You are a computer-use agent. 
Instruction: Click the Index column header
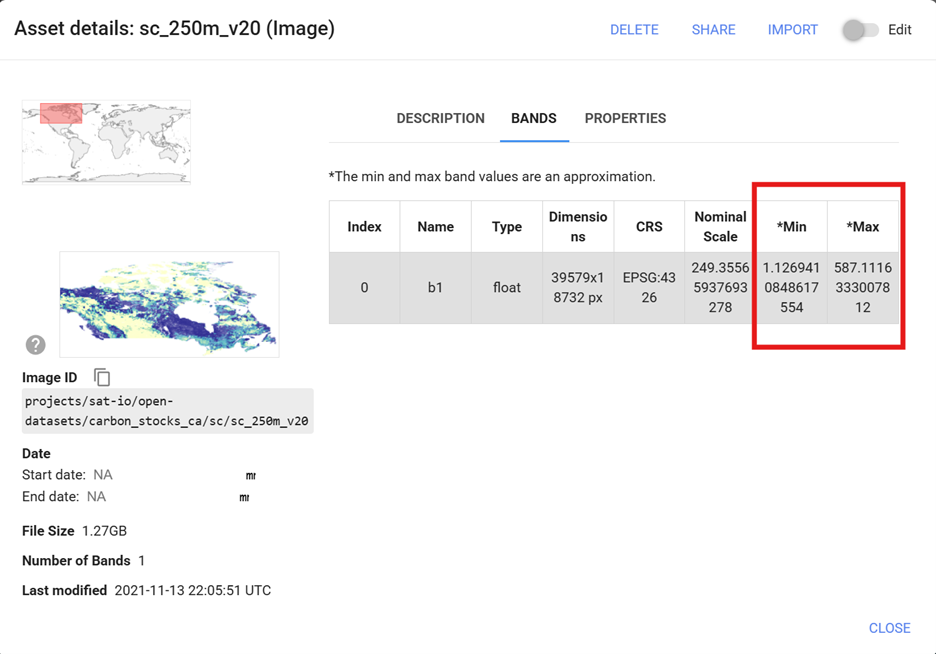[x=364, y=227]
